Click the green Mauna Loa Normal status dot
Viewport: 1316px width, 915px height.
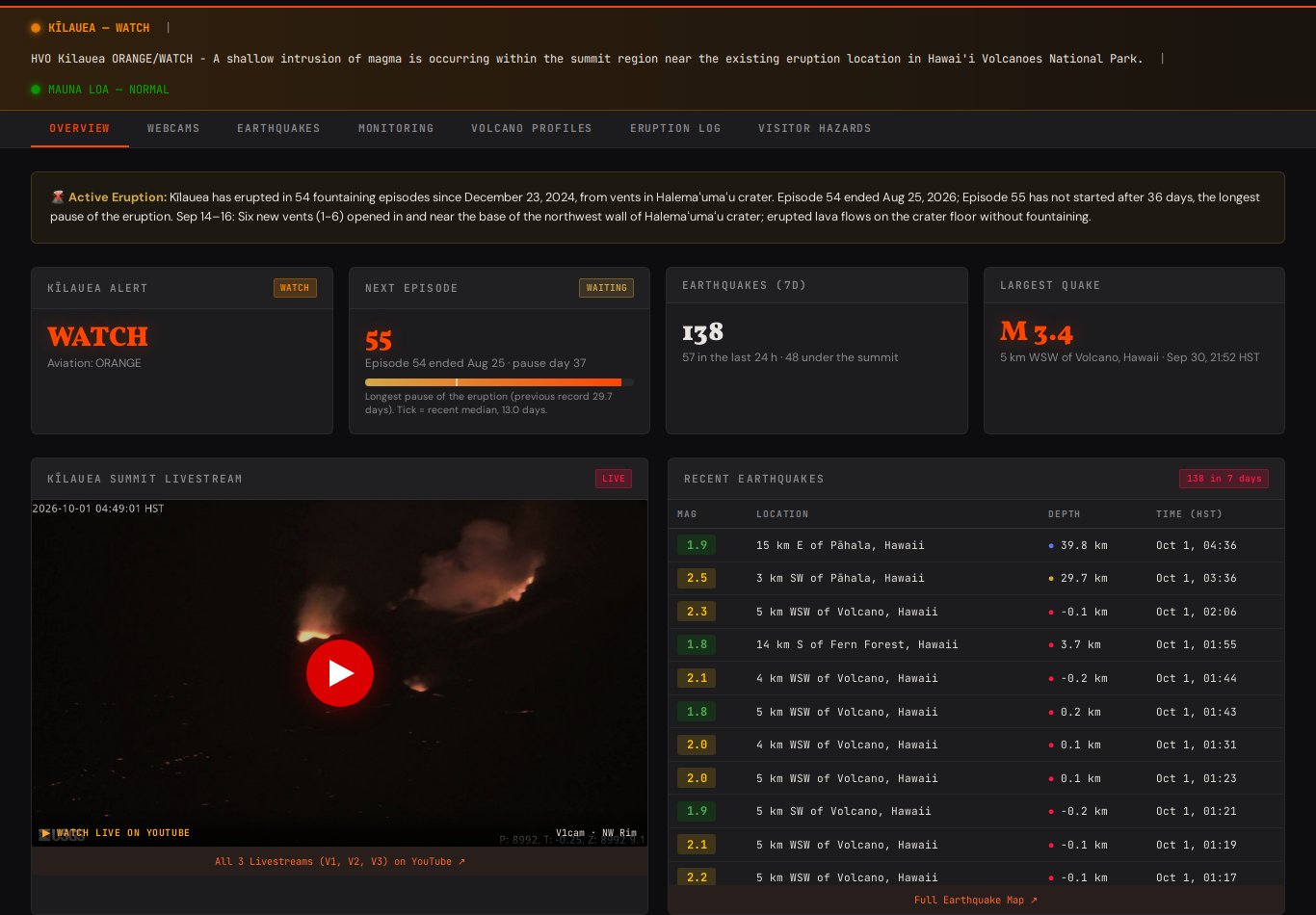[36, 90]
